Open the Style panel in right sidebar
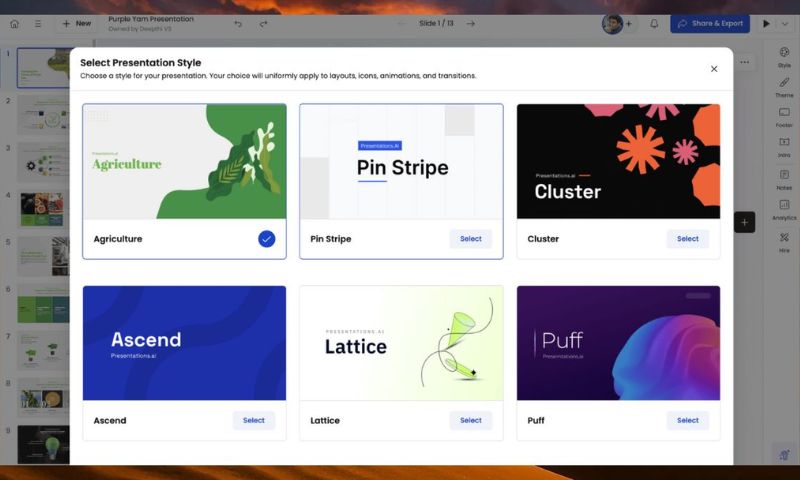This screenshot has width=800, height=480. (784, 56)
